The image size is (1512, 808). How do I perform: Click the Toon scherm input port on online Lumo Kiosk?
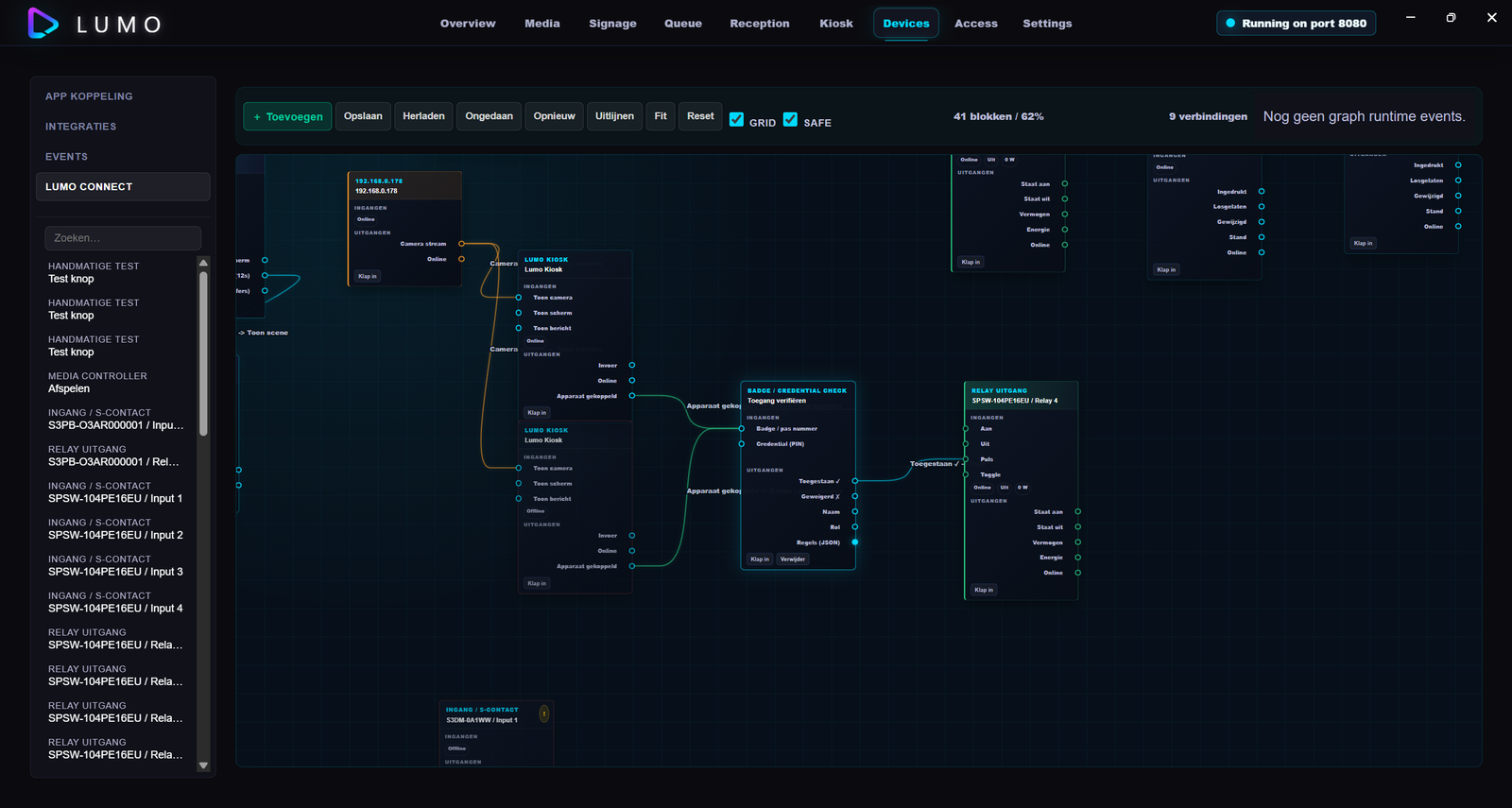[x=518, y=313]
